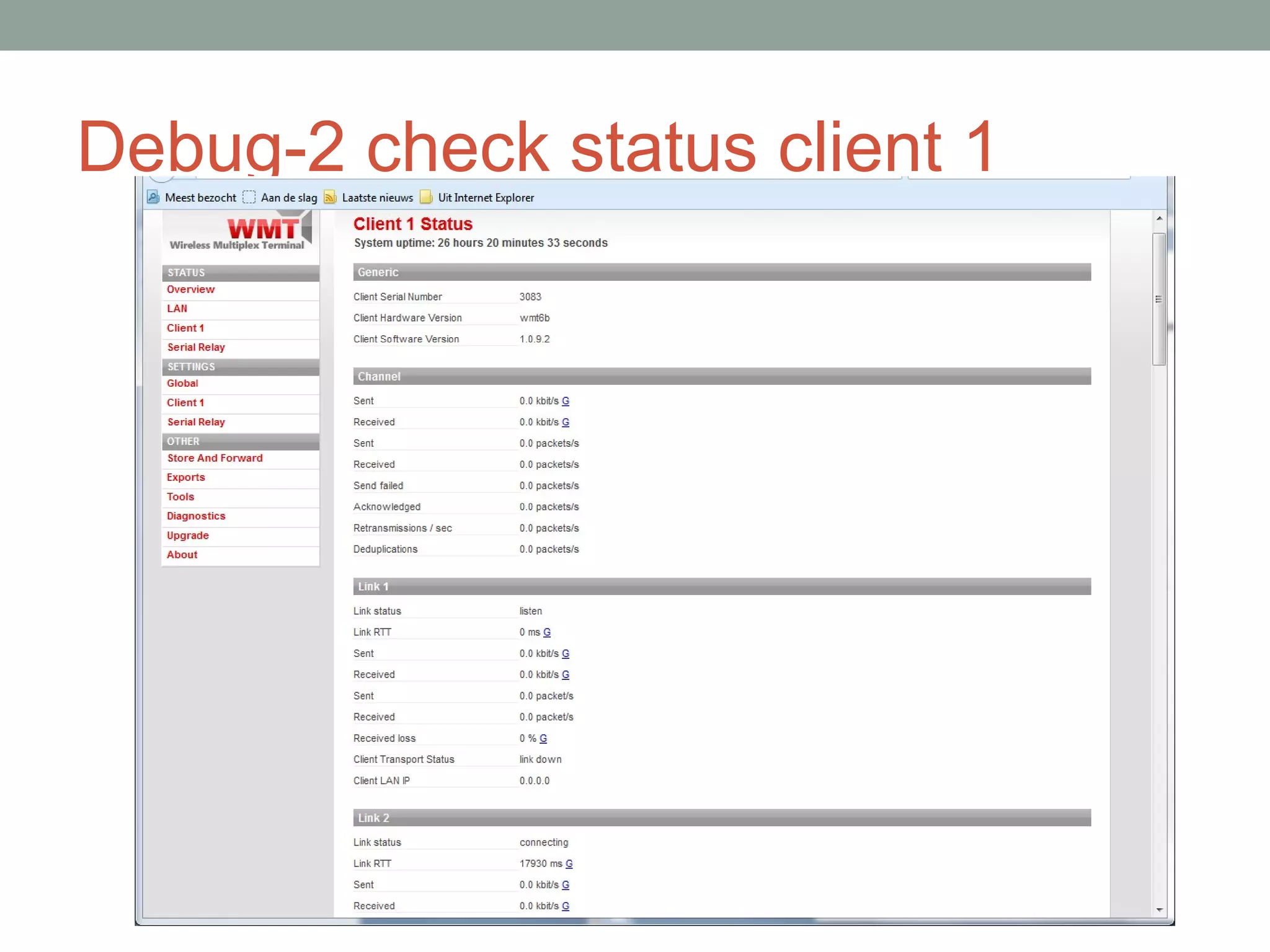Open the graph link for Link 2 RTT 17930 ms
Viewport: 1270px width, 952px height.
(x=569, y=863)
